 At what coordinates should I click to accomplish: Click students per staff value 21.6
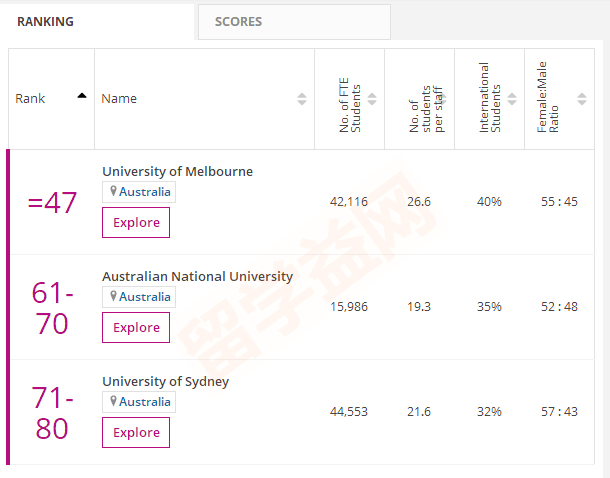click(419, 412)
